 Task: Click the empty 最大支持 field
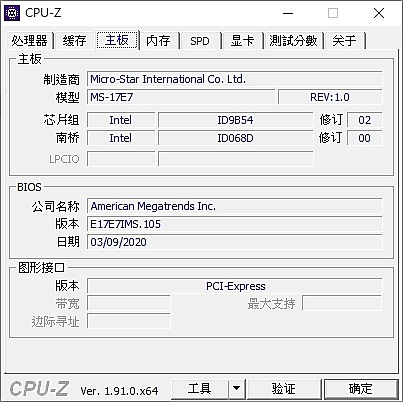point(342,303)
